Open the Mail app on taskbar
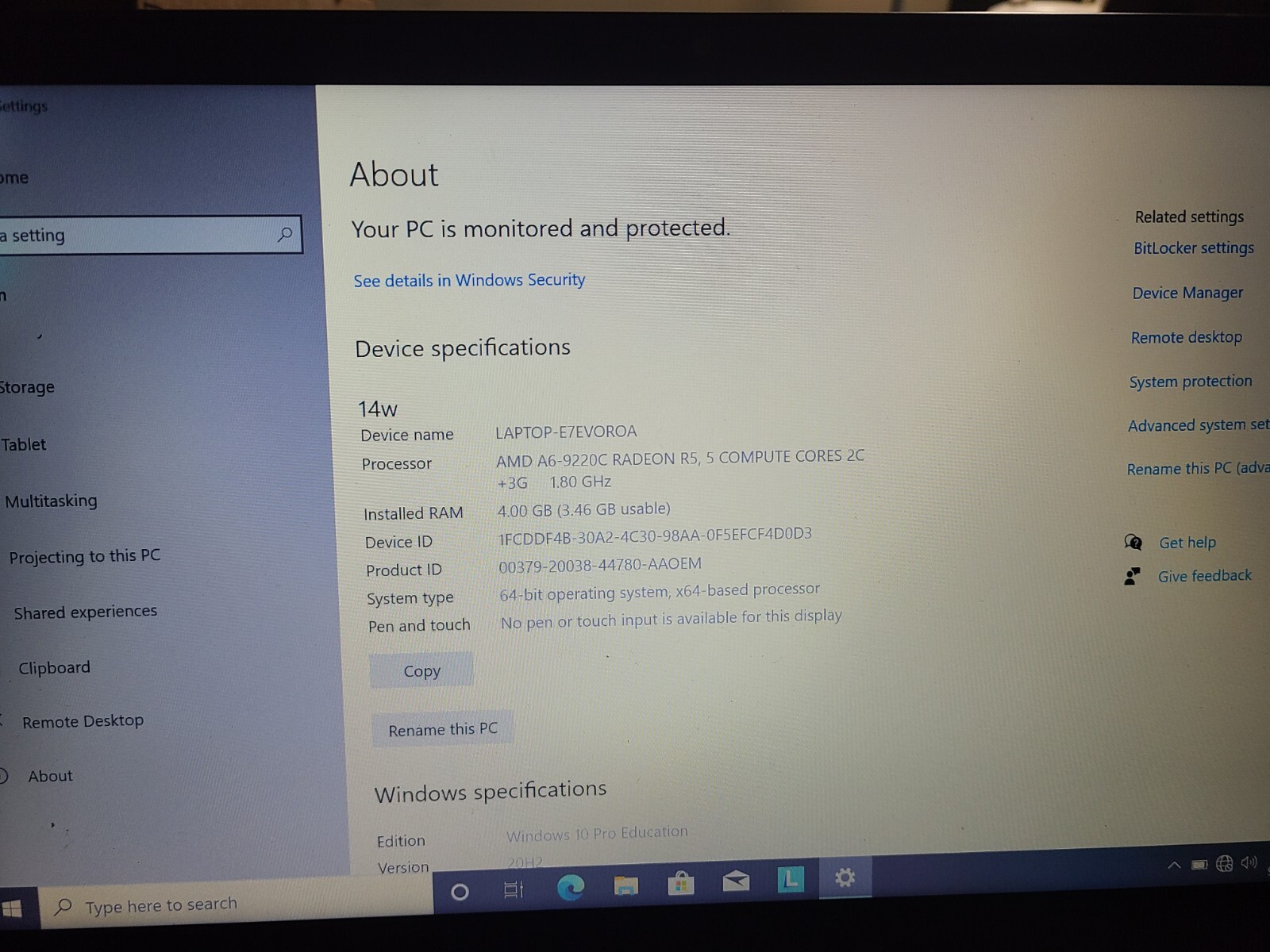 [x=736, y=880]
